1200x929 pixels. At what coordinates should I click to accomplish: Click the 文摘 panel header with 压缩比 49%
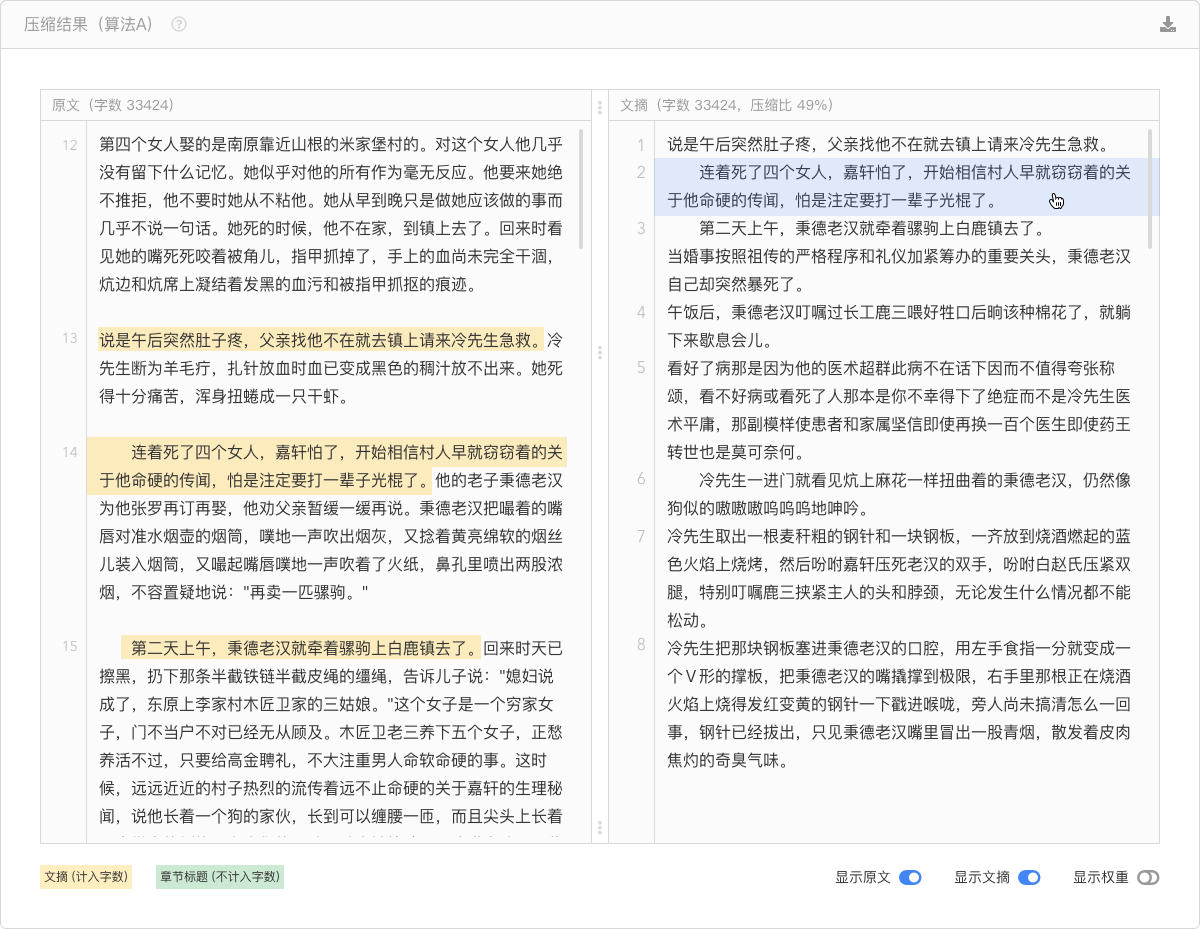pos(727,105)
